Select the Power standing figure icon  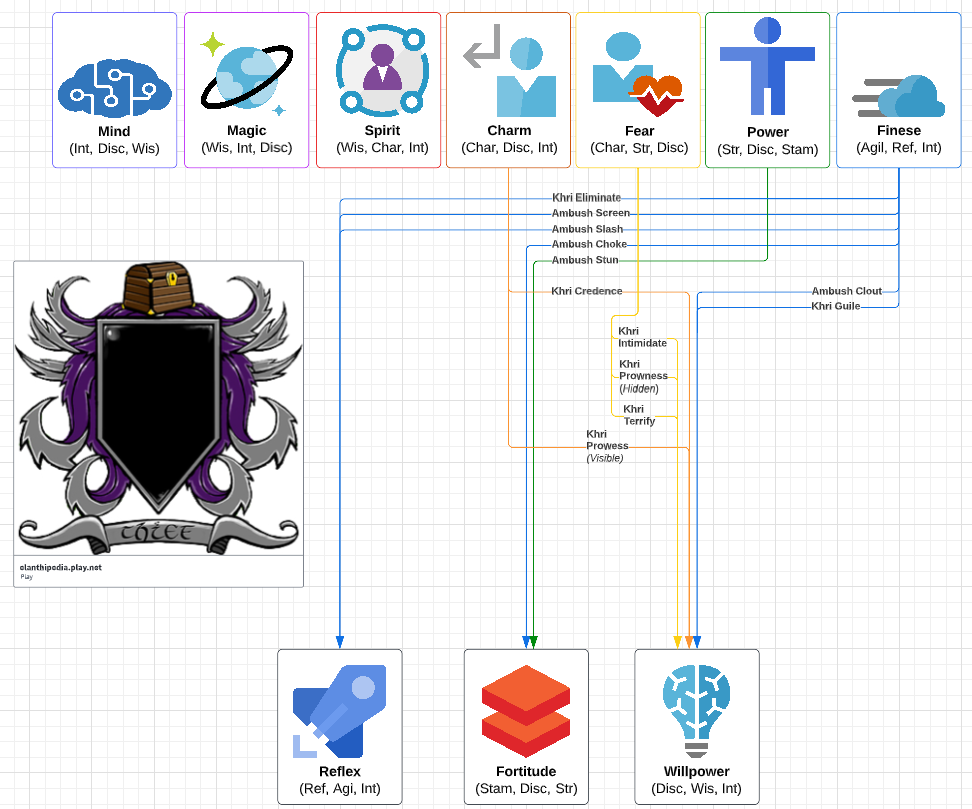tap(767, 68)
